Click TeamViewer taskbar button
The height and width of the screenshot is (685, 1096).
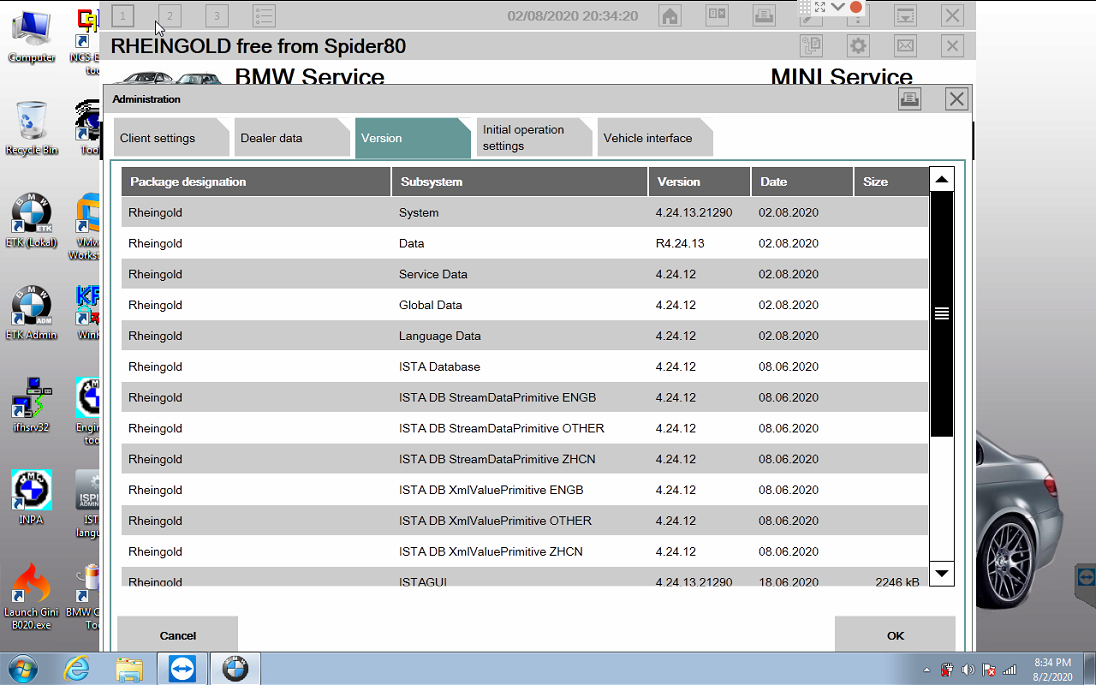(x=182, y=669)
